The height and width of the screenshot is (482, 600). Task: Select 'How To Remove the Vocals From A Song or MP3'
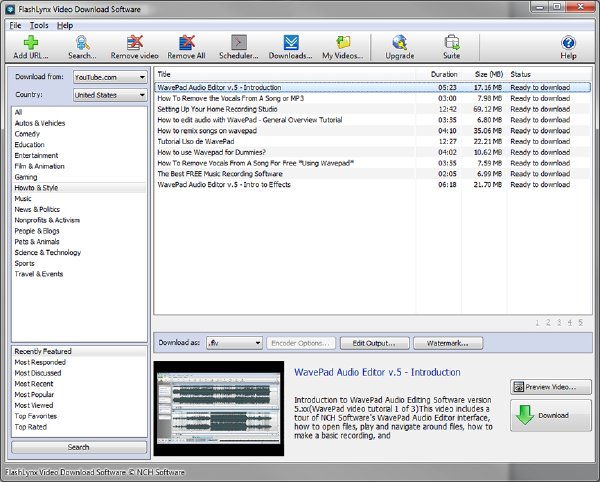click(373, 98)
